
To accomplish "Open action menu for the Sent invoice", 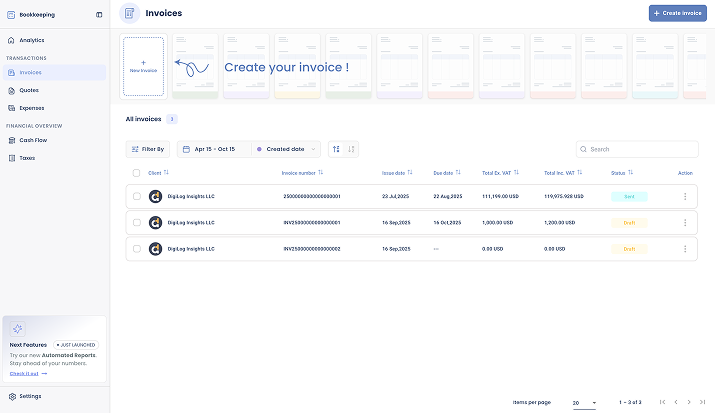I will pos(685,196).
